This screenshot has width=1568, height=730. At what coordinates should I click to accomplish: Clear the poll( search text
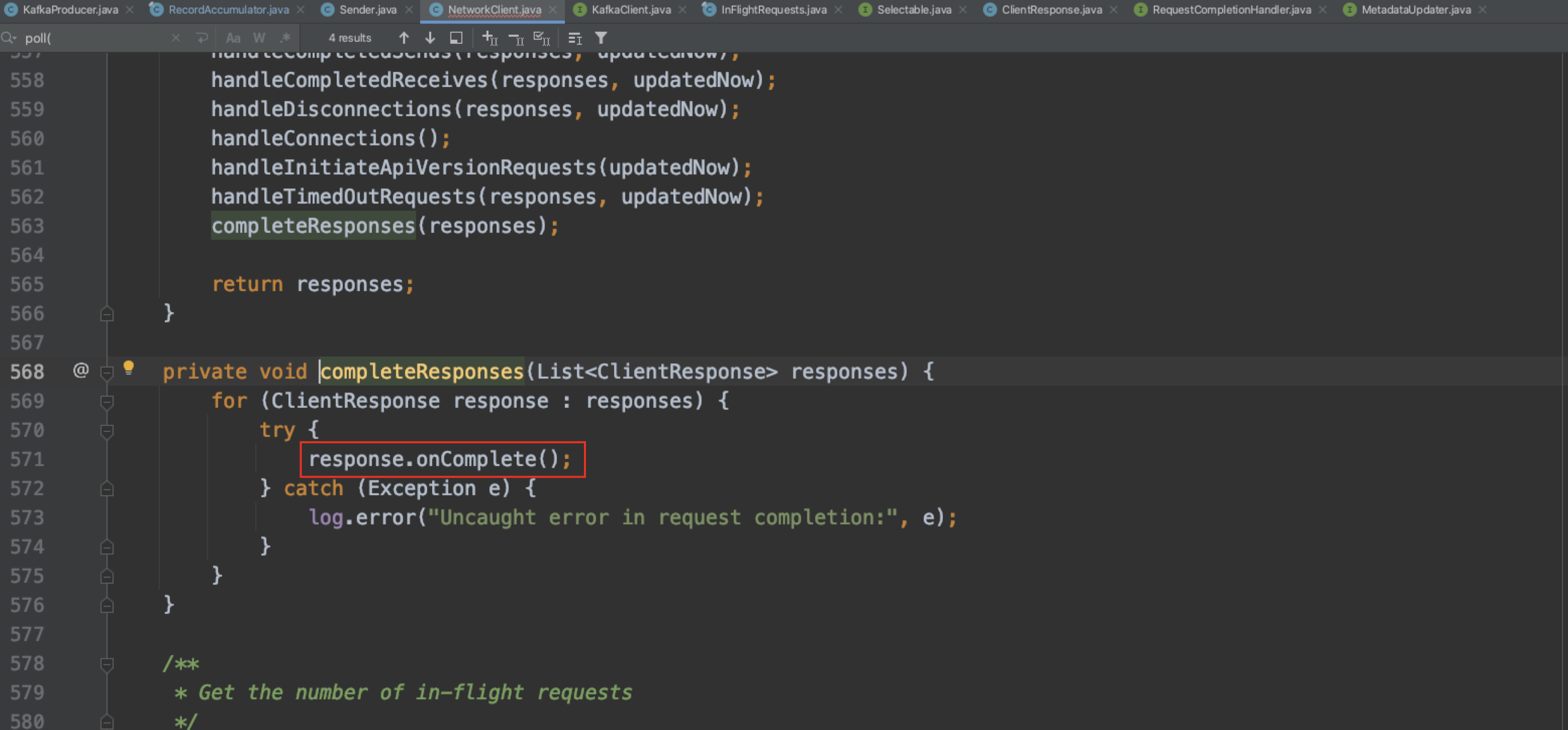coord(176,38)
